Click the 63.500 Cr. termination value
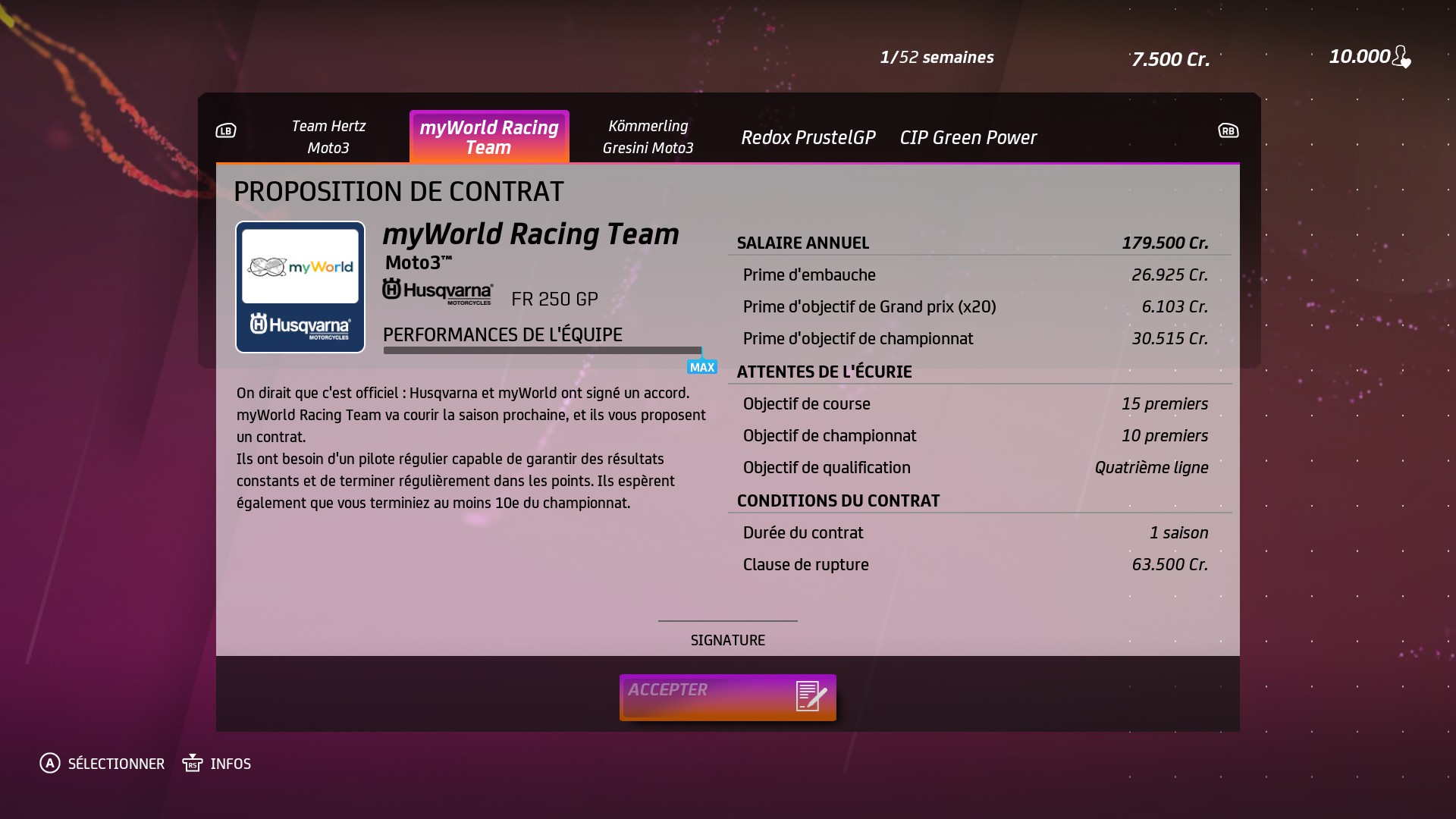This screenshot has height=819, width=1456. coord(1170,564)
